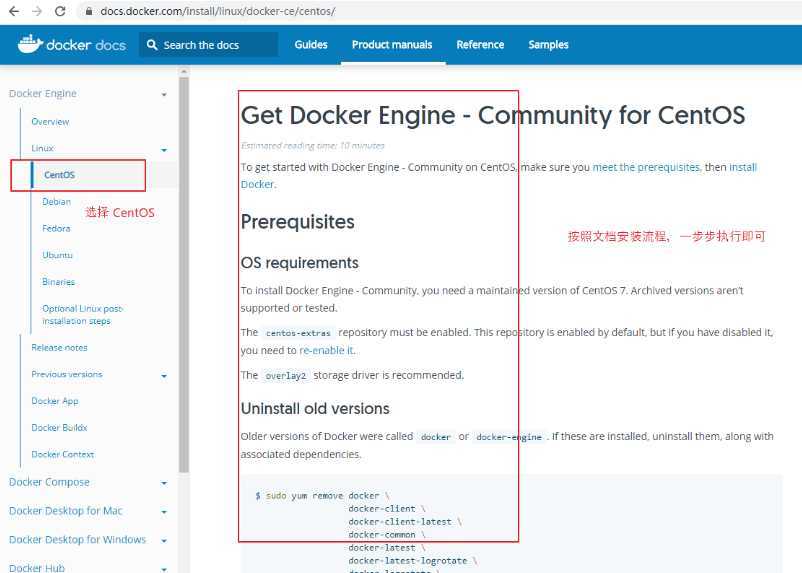The height and width of the screenshot is (573, 802).
Task: Collapse the Docker Engine section arrow
Action: 164,95
